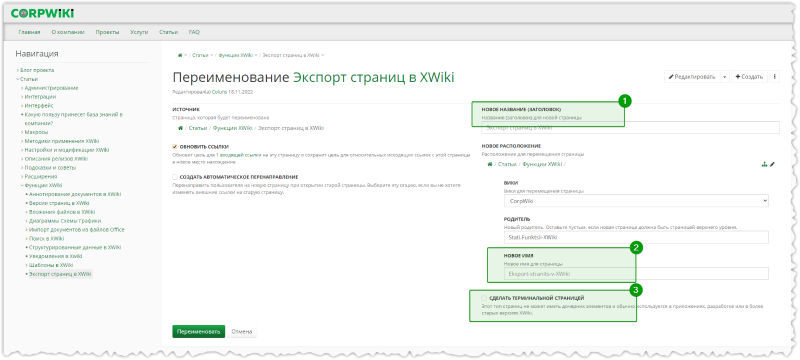Open Структурированные данные в XWiki page

[x=75, y=247]
